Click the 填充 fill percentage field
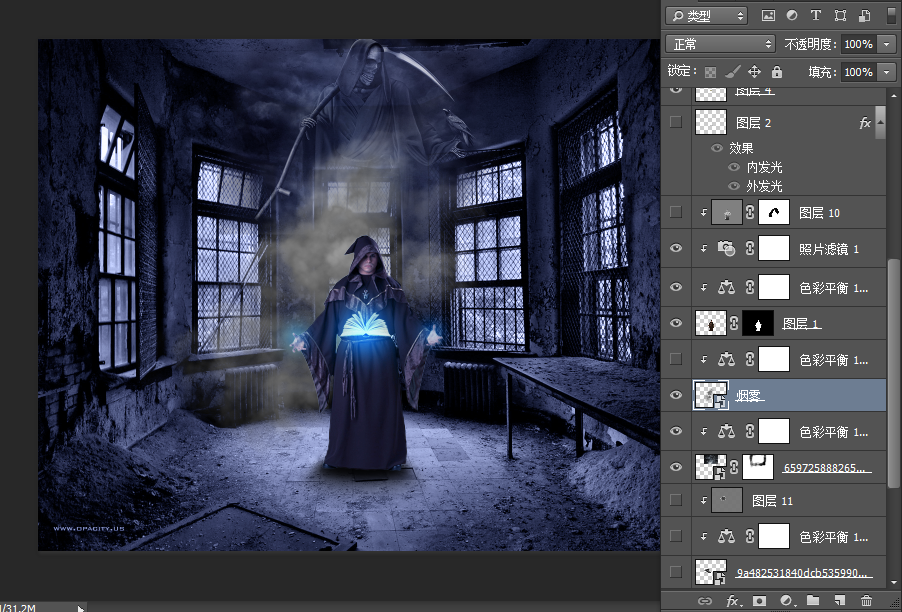Viewport: 902px width, 612px height. pos(857,72)
